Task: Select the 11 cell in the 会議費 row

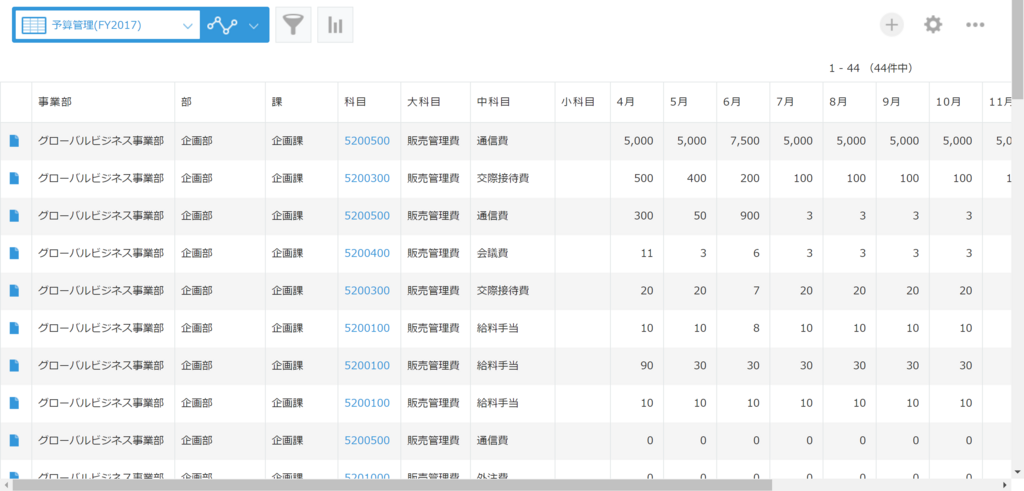Action: [x=637, y=253]
